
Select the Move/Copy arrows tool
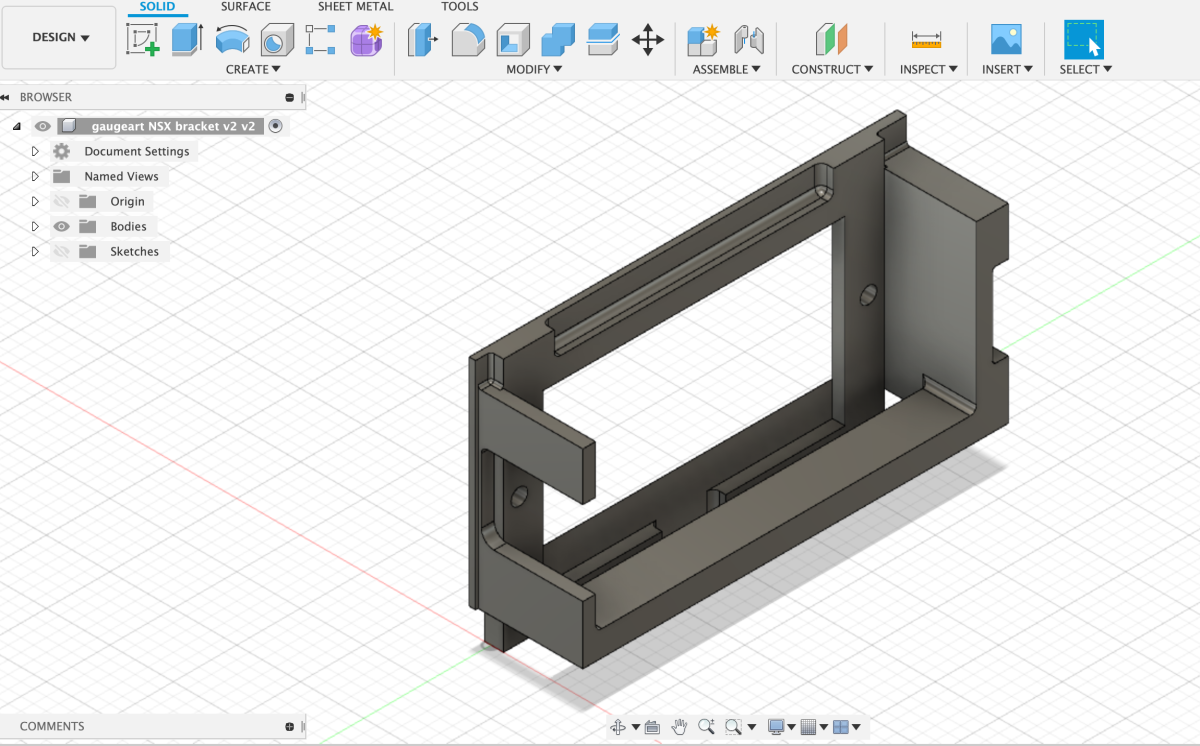[x=648, y=40]
